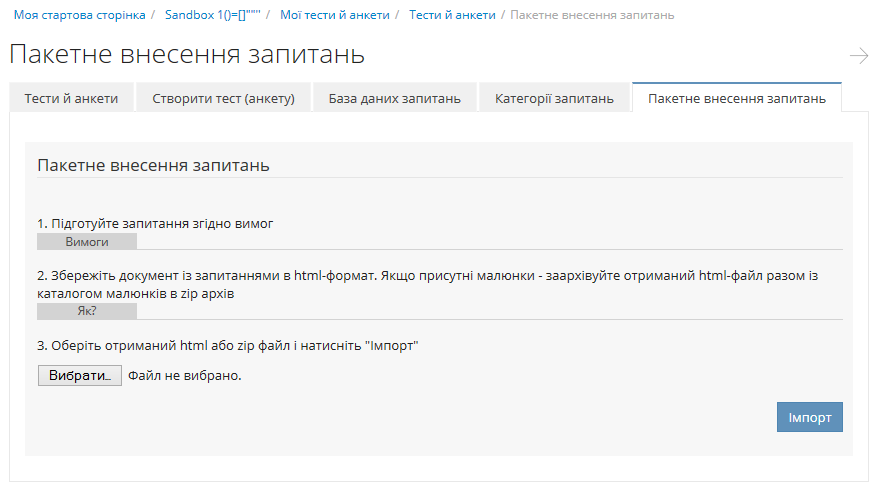888x495 pixels.
Task: Click the 'Файл не вибрано.' file status text
Action: point(185,376)
